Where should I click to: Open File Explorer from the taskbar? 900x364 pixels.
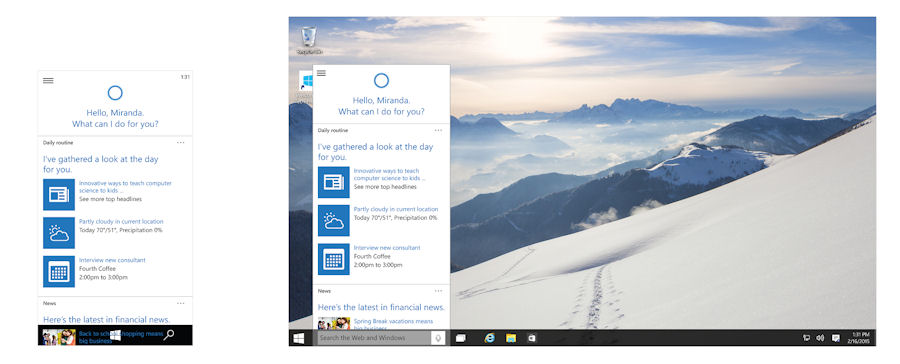point(511,338)
